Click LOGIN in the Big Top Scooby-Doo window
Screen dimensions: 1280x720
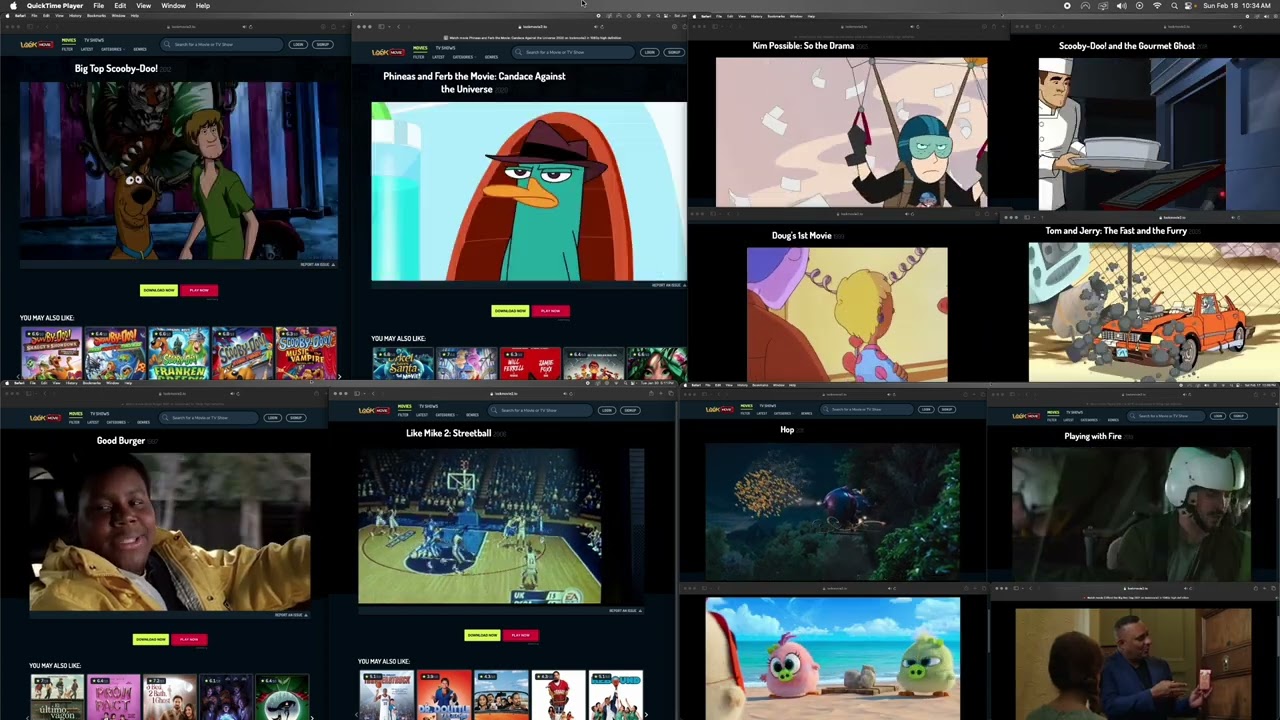[x=298, y=45]
